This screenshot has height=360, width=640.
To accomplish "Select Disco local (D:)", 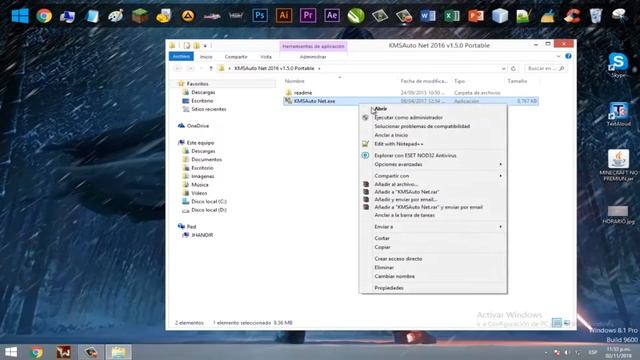I will [209, 210].
